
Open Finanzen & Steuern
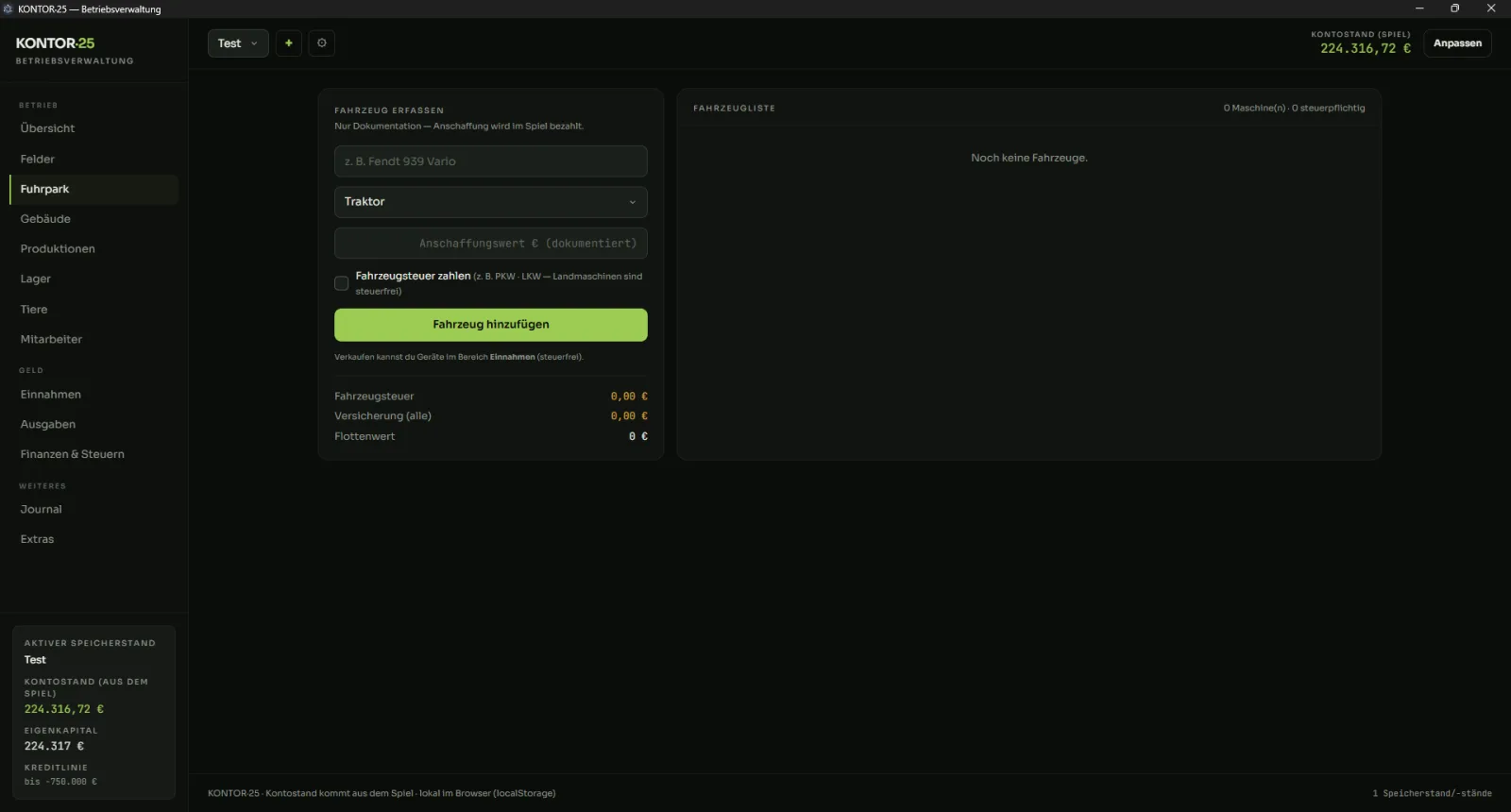pyautogui.click(x=93, y=455)
